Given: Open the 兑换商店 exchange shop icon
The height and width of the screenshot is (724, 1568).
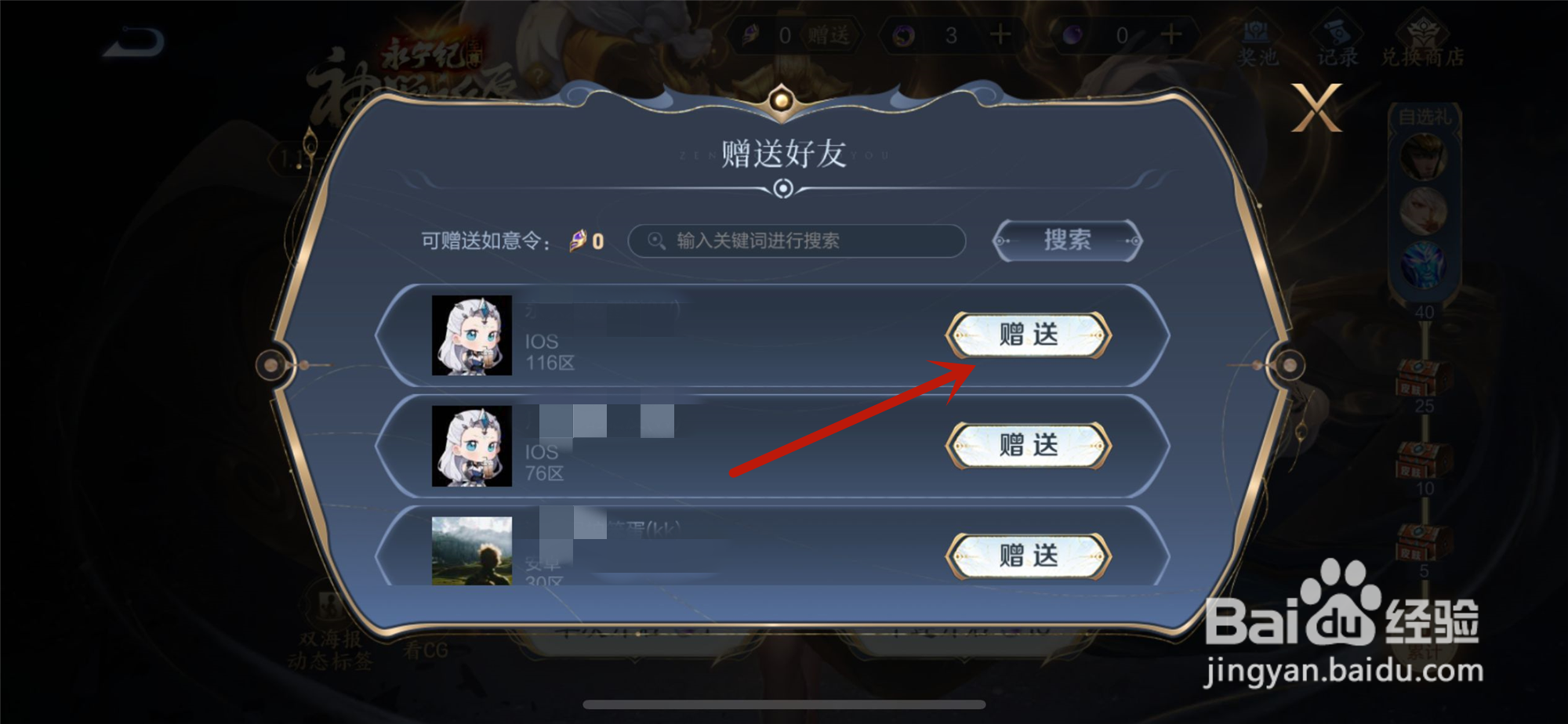Looking at the screenshot, I should [1422, 43].
